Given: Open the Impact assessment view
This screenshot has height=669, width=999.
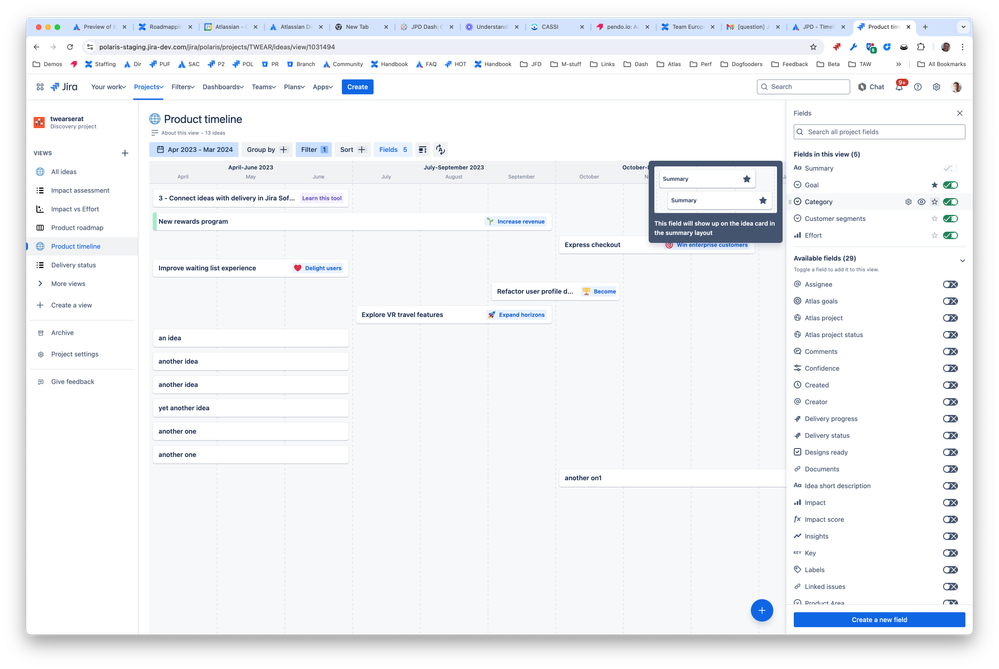Looking at the screenshot, I should (x=82, y=191).
